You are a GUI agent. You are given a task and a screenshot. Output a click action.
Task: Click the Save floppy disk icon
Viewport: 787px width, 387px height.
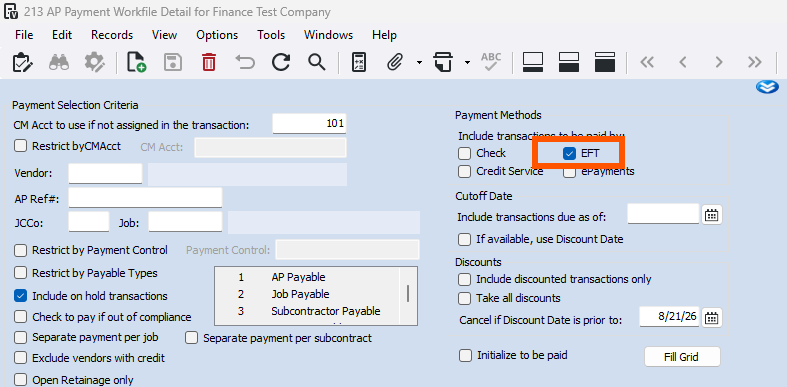click(173, 62)
